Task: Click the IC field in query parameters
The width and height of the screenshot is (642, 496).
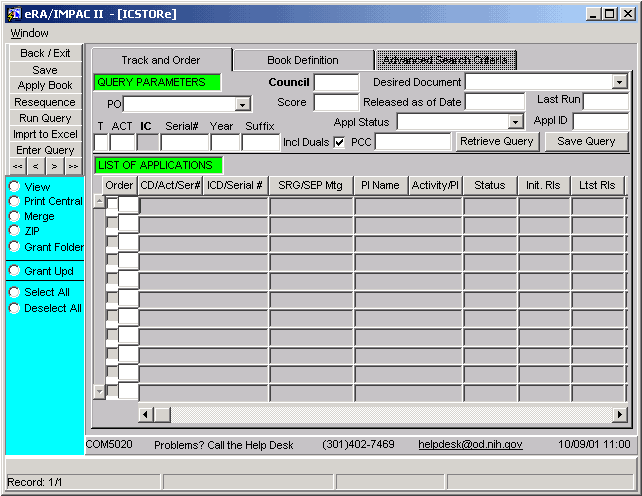Action: point(147,143)
